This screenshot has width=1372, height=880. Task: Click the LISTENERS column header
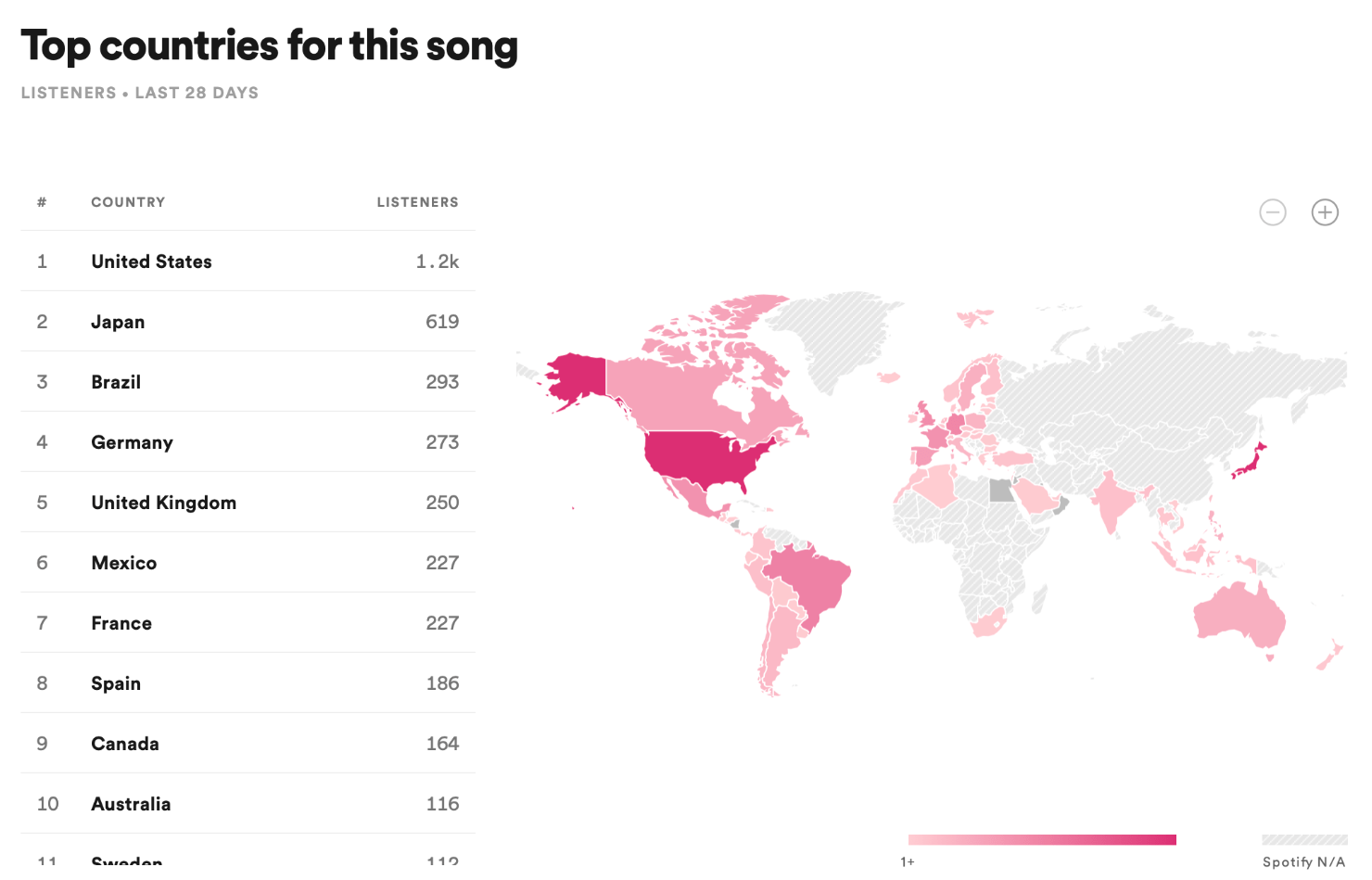coord(418,201)
